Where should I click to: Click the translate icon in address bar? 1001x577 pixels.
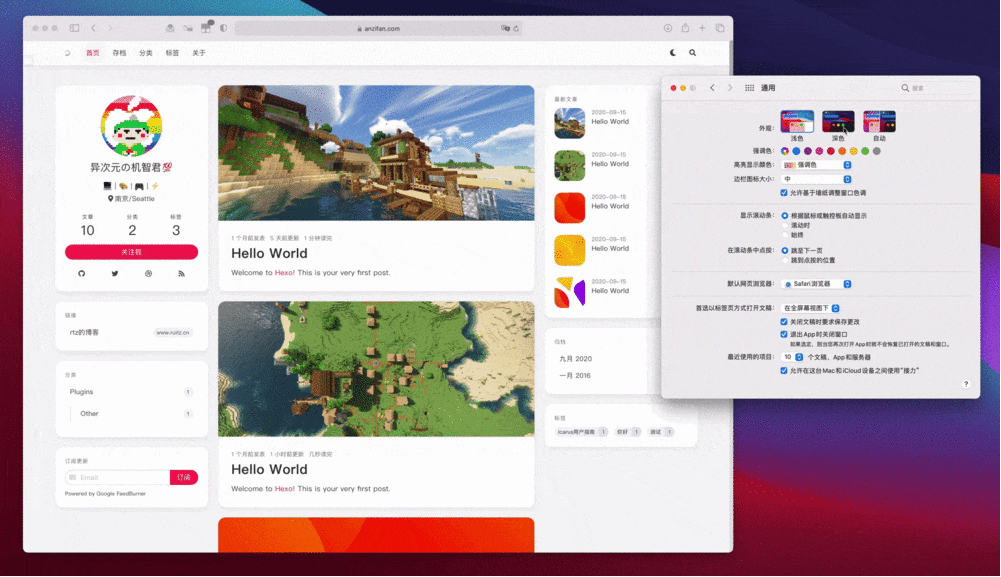(505, 28)
